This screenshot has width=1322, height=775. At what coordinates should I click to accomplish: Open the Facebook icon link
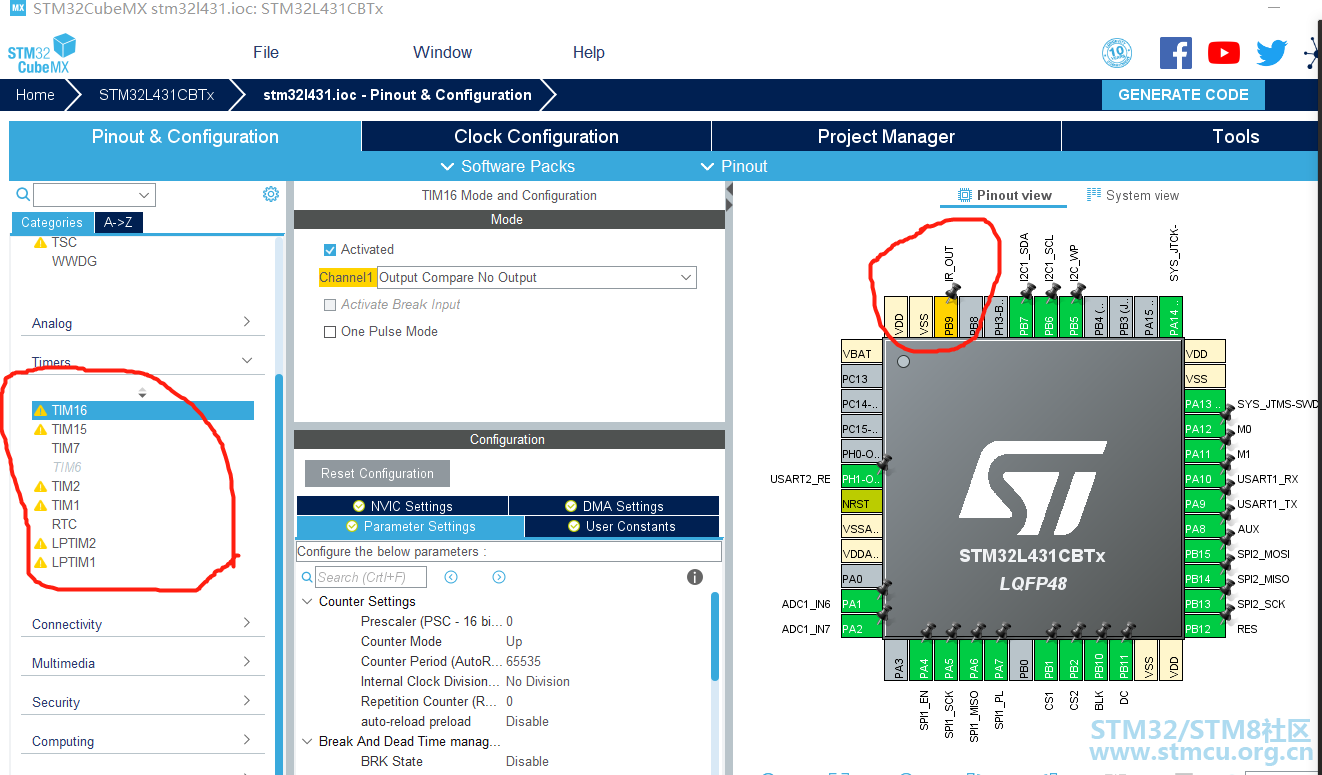point(1175,53)
